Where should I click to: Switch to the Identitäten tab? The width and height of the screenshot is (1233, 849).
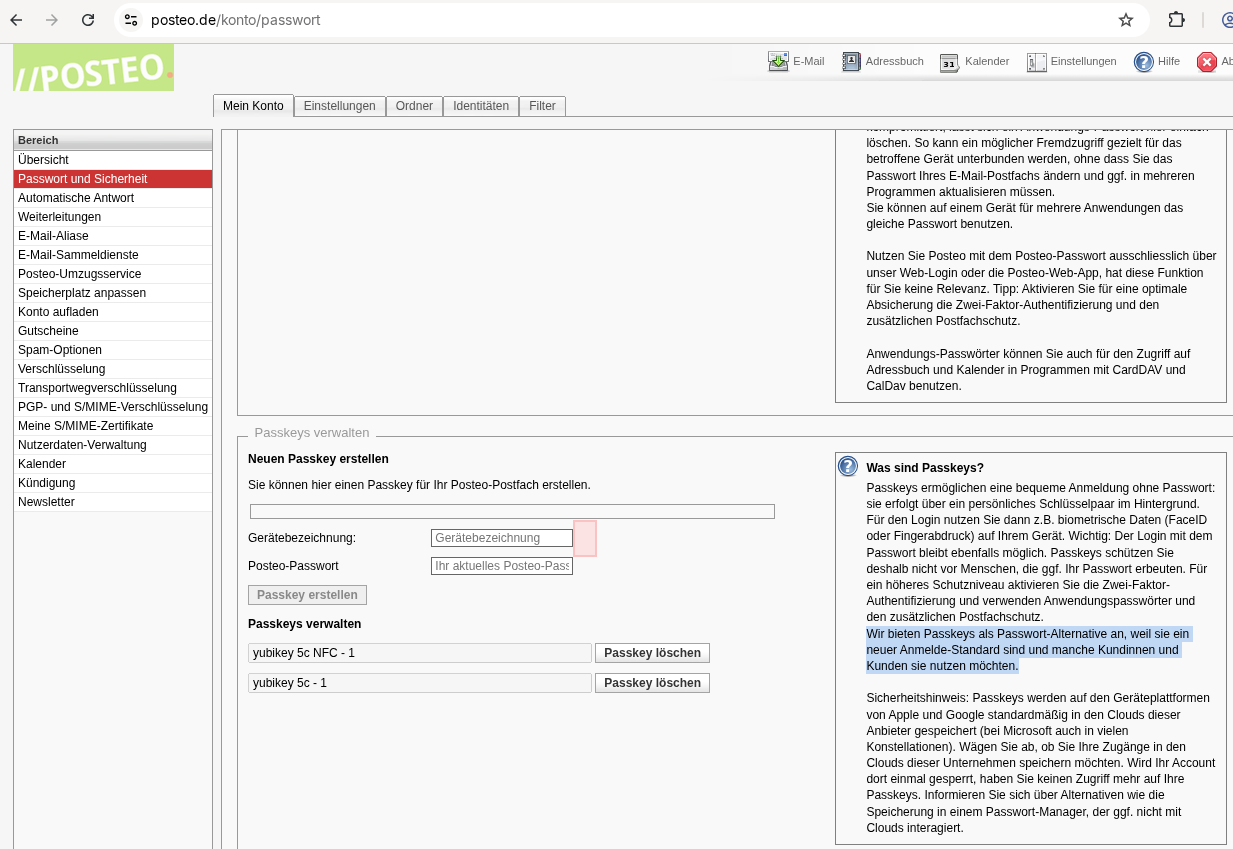480,106
